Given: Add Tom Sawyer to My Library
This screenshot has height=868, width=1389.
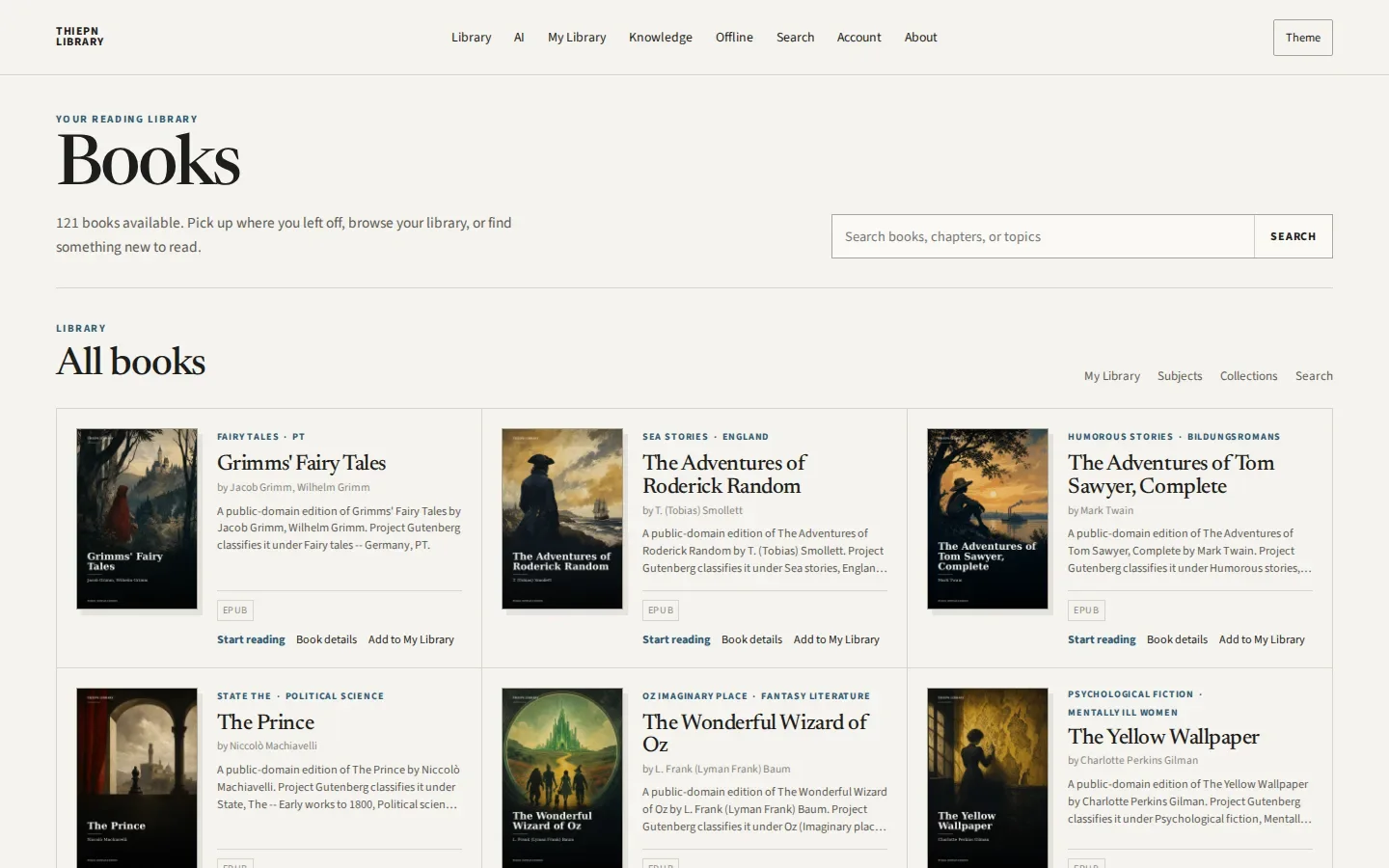Looking at the screenshot, I should (1262, 639).
